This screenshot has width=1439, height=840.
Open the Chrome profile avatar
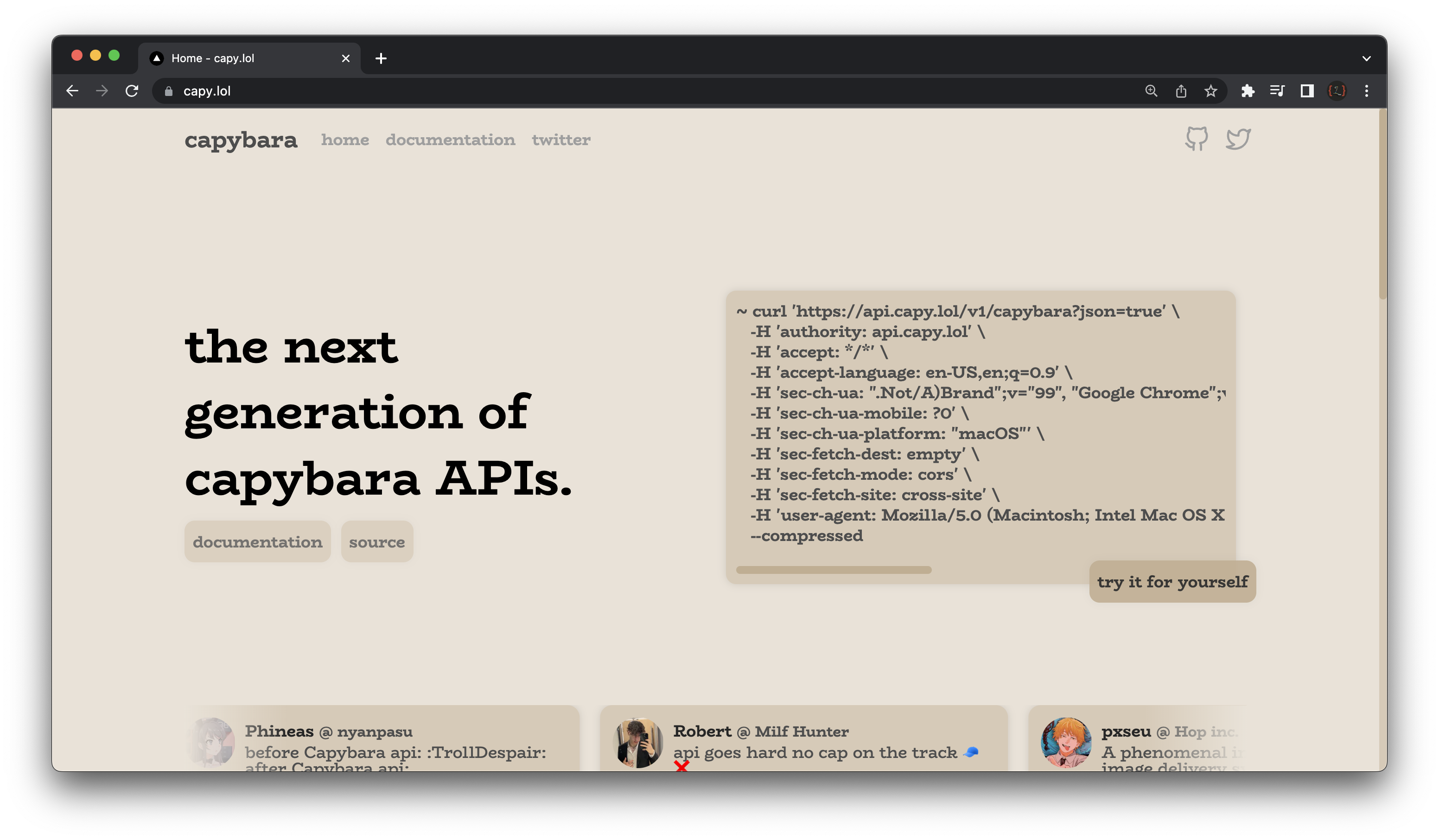coord(1337,91)
